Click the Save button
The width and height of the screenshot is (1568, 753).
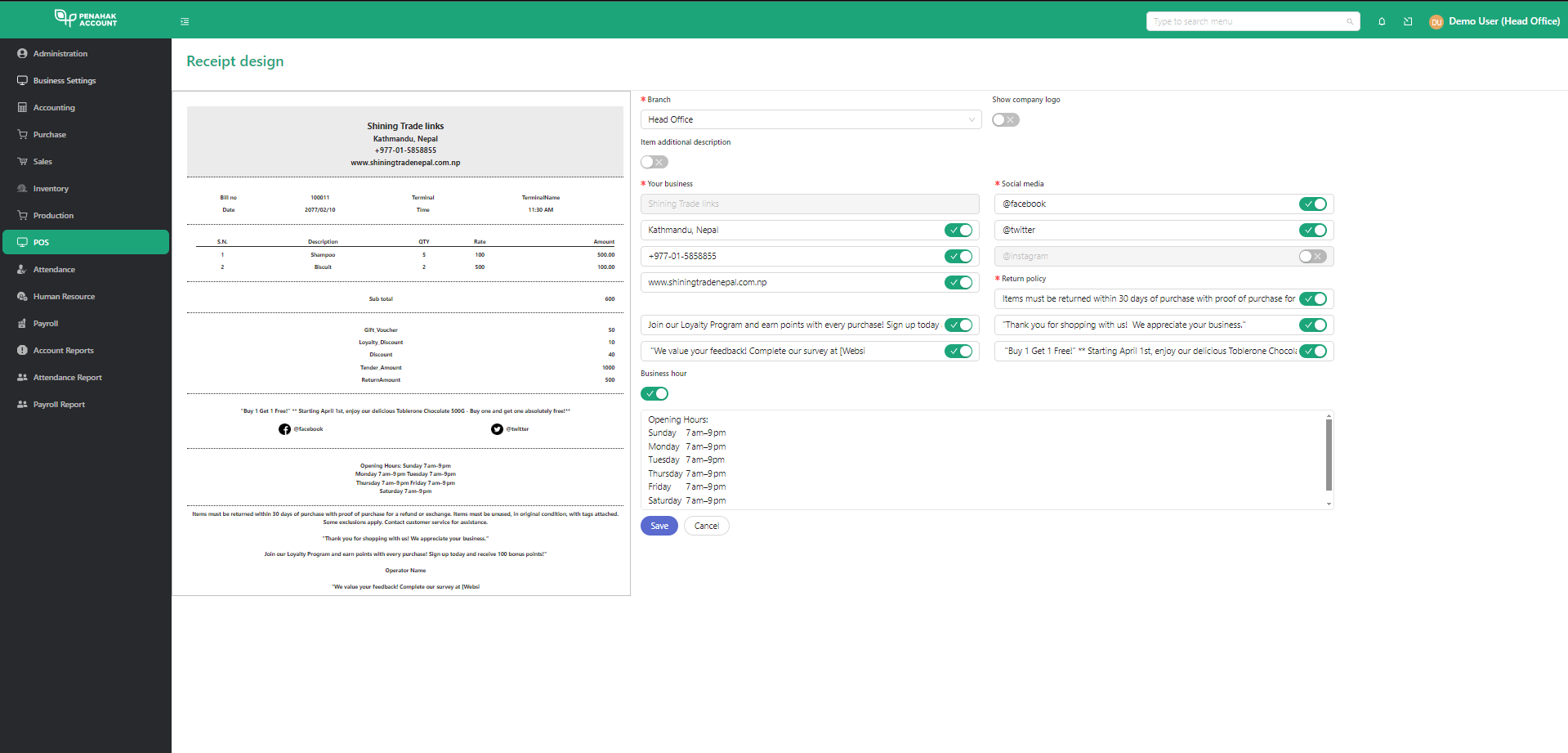659,527
